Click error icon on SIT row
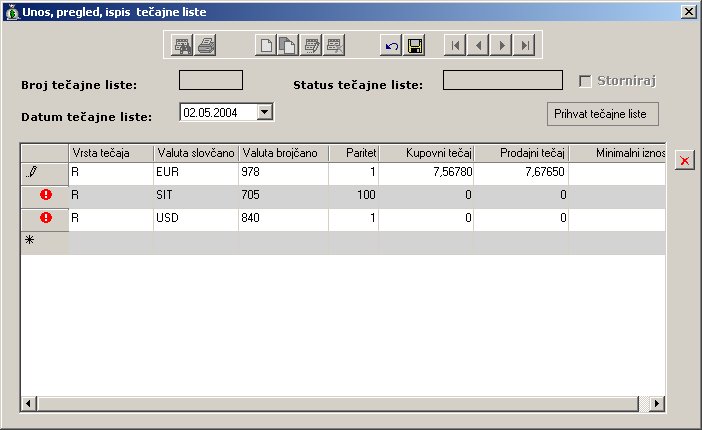 (x=46, y=194)
